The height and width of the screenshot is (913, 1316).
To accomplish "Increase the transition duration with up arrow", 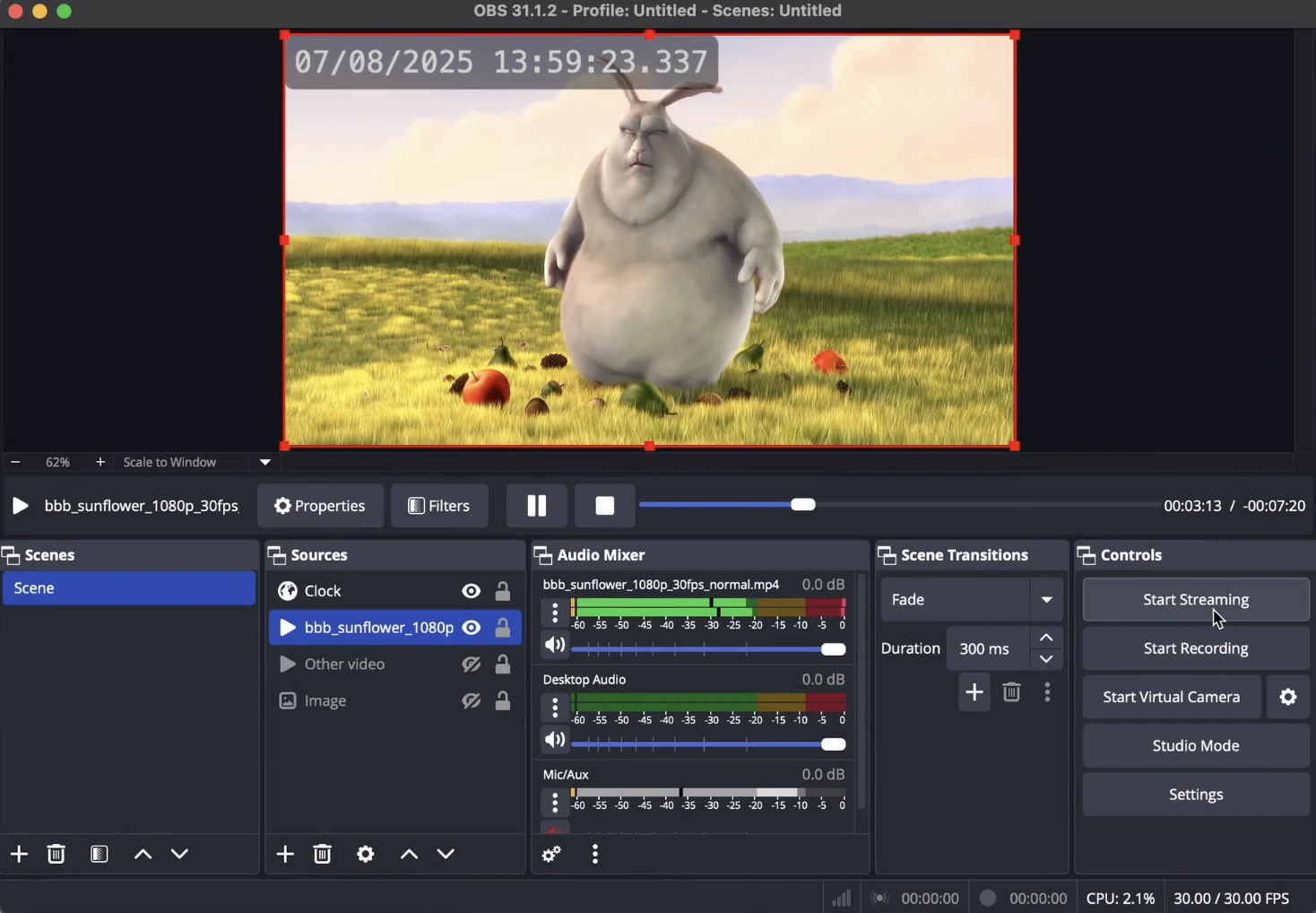I will [1047, 638].
